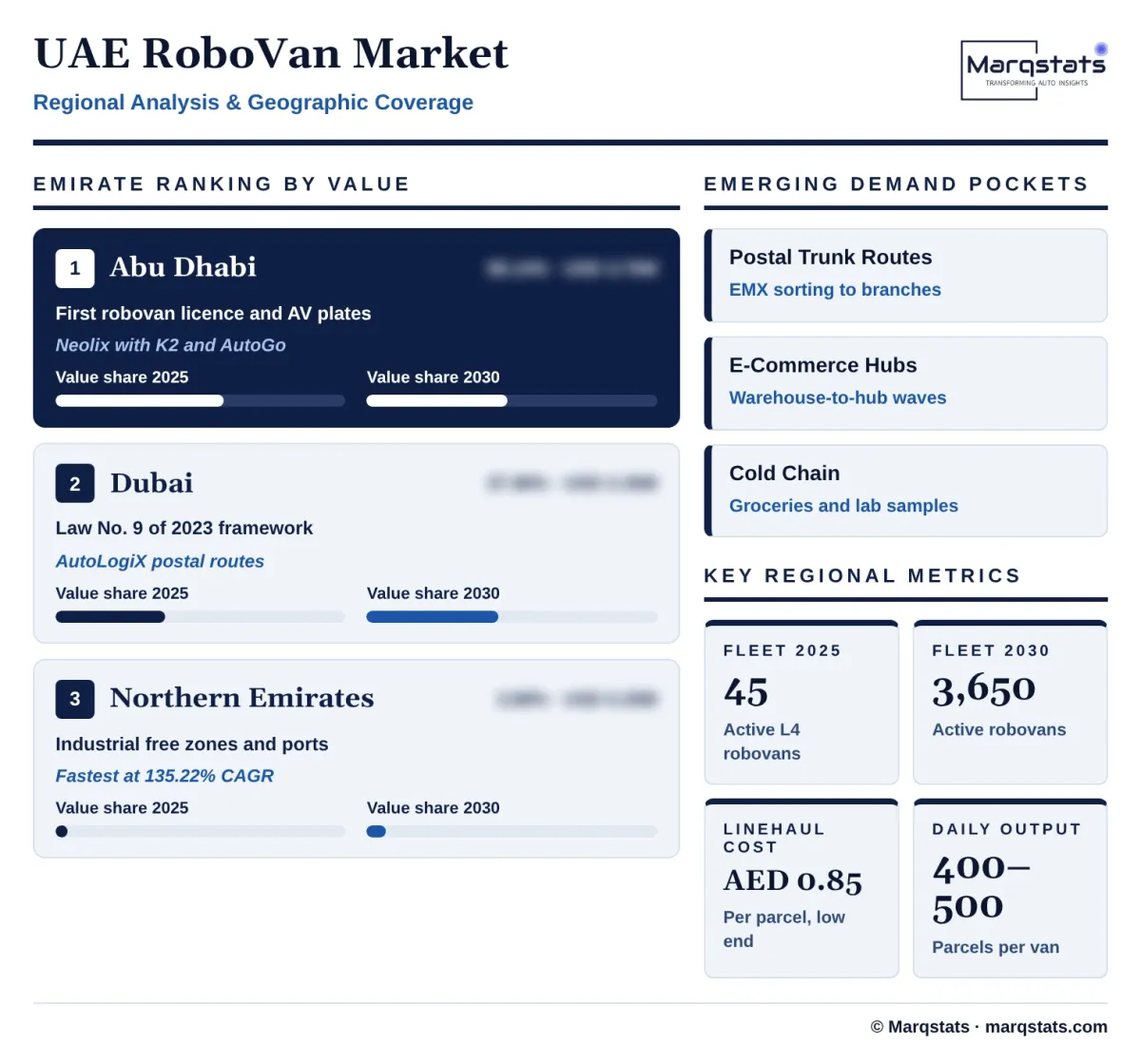Click the Emerging Demand Pockets heading
The width and height of the screenshot is (1141, 1064).
(896, 184)
